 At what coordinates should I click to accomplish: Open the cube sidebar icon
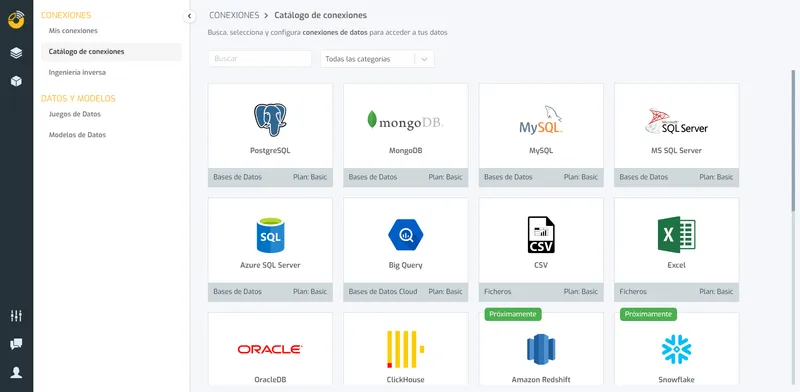[x=16, y=81]
